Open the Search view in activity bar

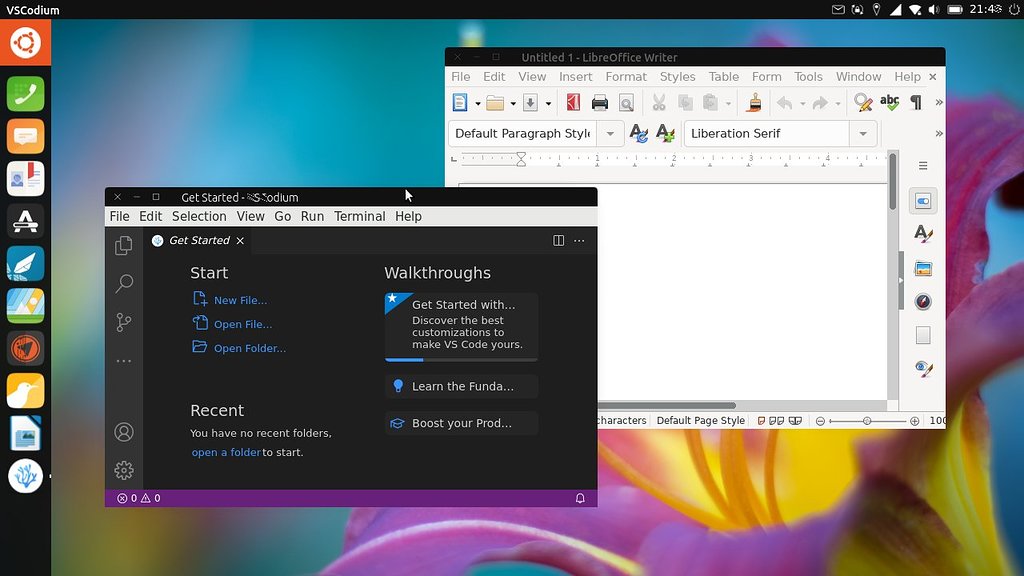click(x=124, y=284)
